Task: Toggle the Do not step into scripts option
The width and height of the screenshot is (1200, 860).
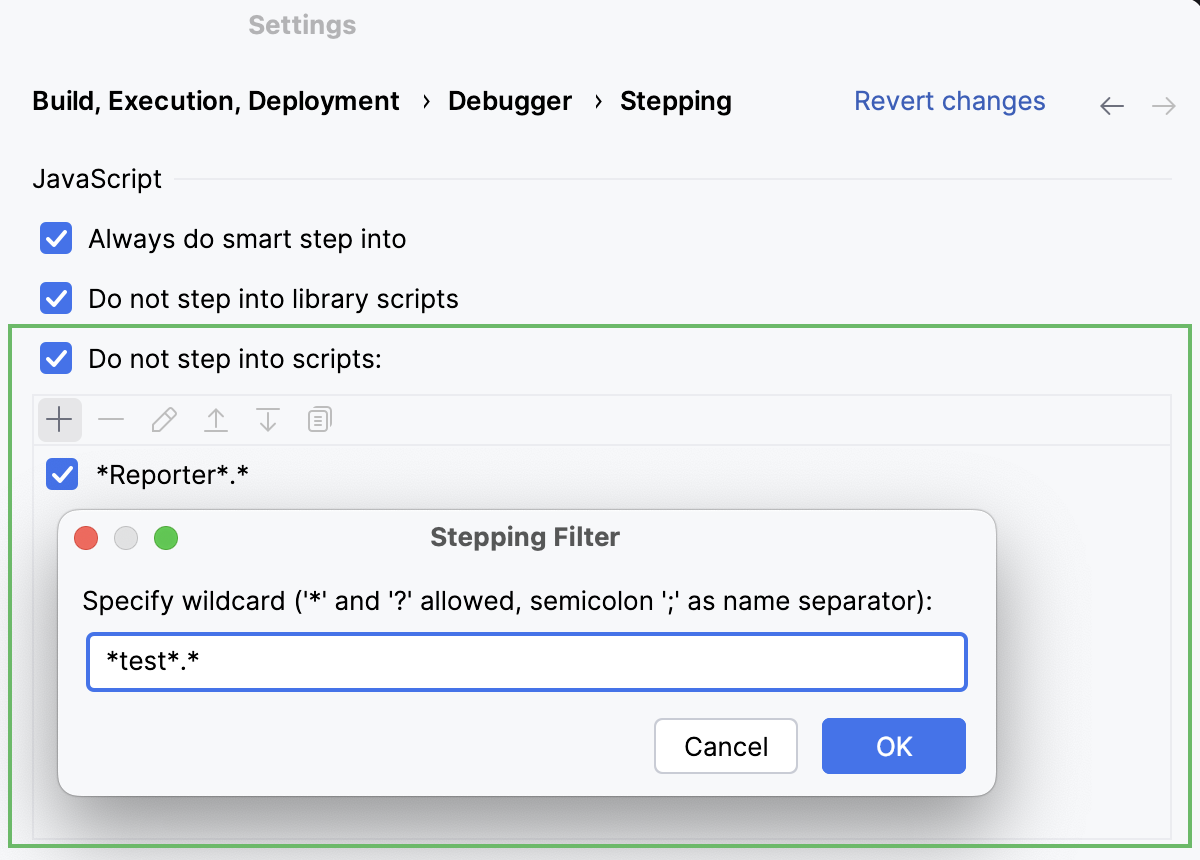Action: click(56, 358)
